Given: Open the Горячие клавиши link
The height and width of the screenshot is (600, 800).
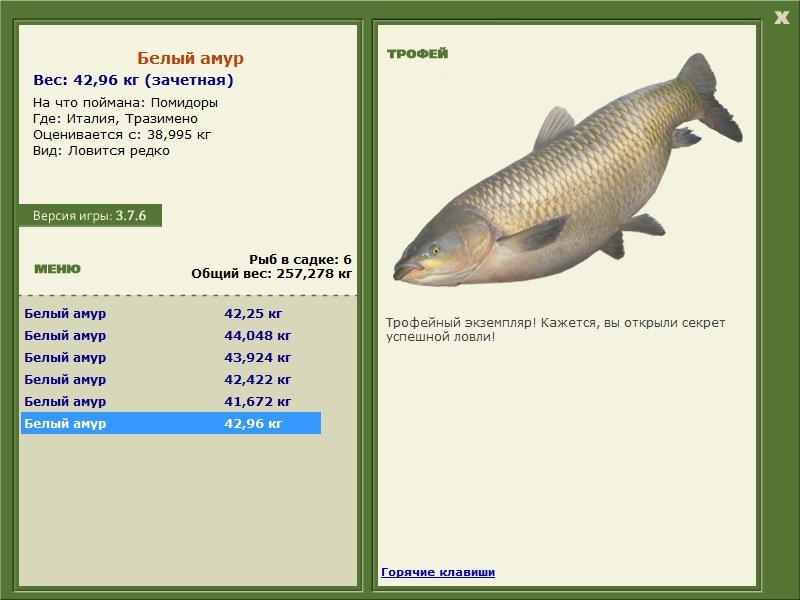Looking at the screenshot, I should (x=438, y=572).
